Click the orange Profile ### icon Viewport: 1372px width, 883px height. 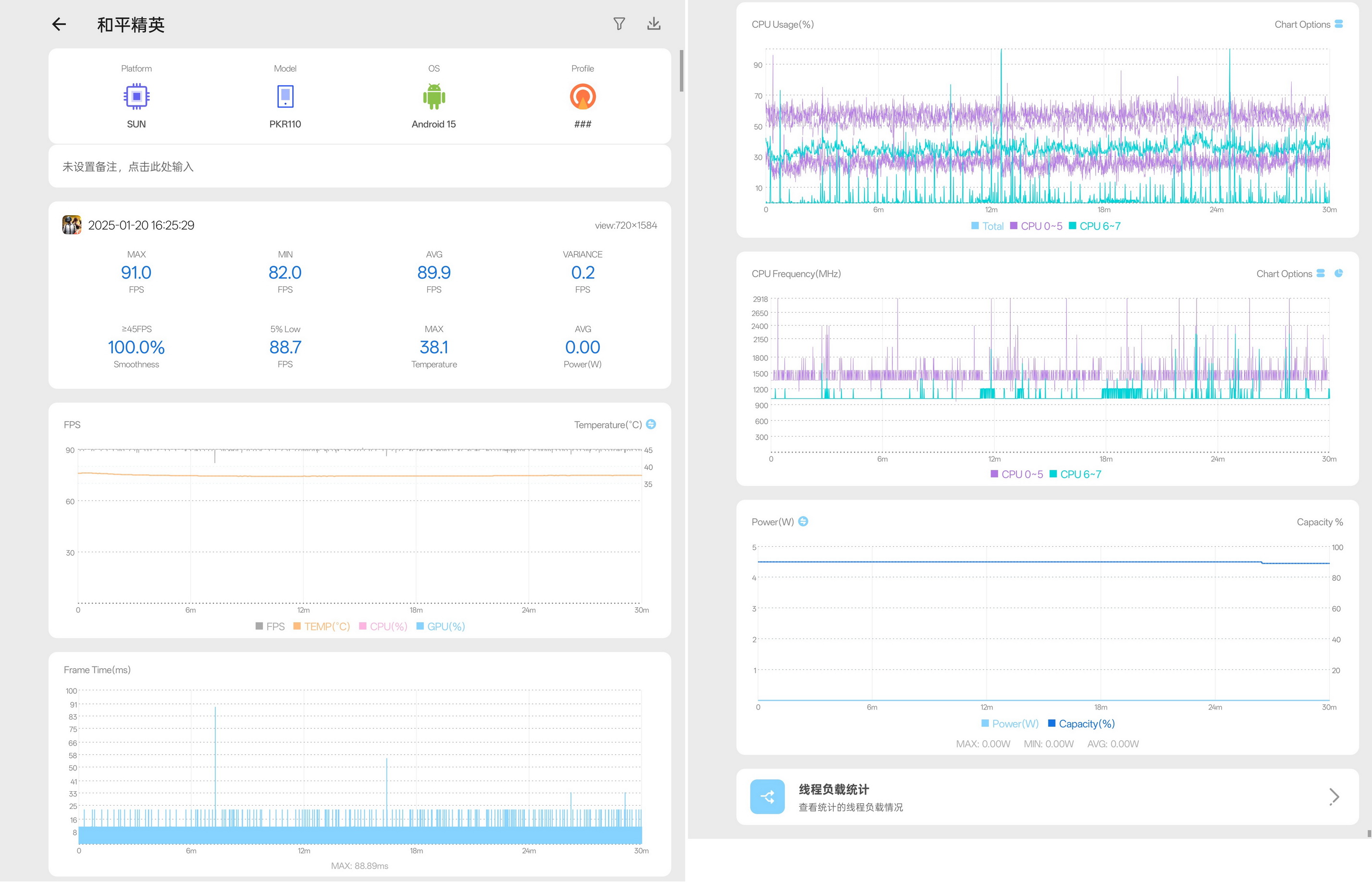(x=583, y=97)
